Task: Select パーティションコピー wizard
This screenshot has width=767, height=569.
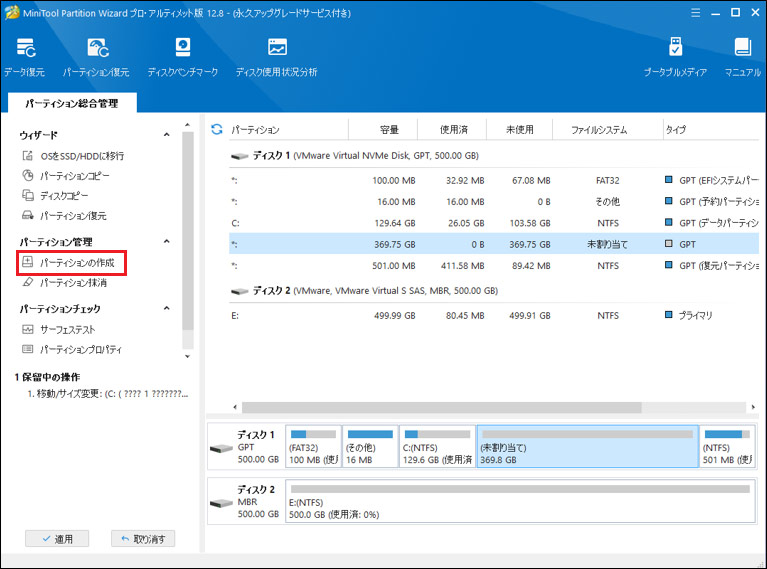Action: click(66, 176)
